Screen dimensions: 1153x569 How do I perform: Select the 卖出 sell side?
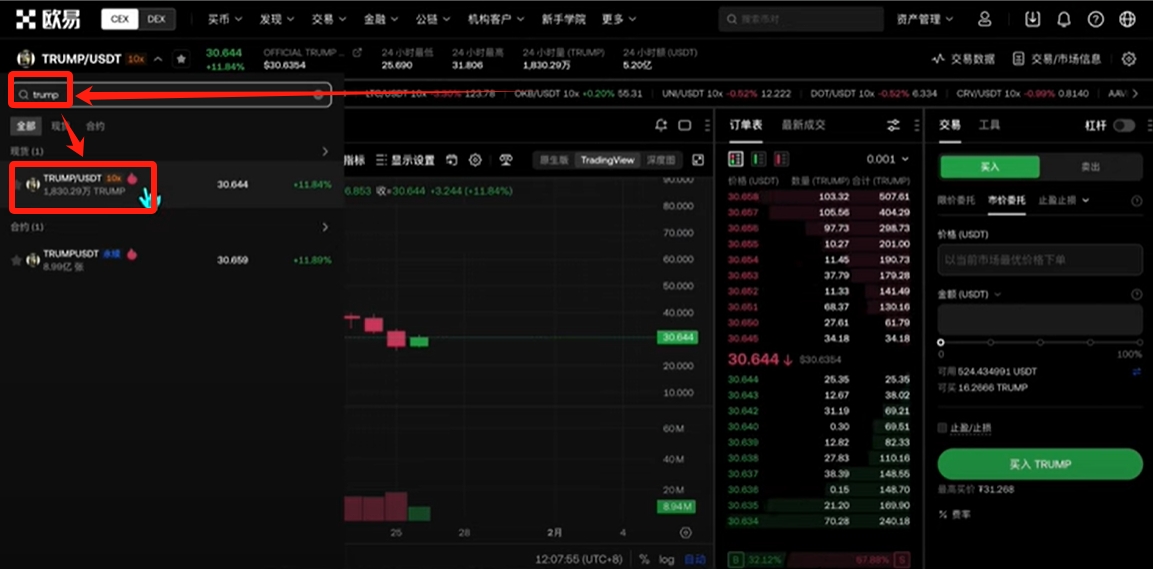[1090, 167]
